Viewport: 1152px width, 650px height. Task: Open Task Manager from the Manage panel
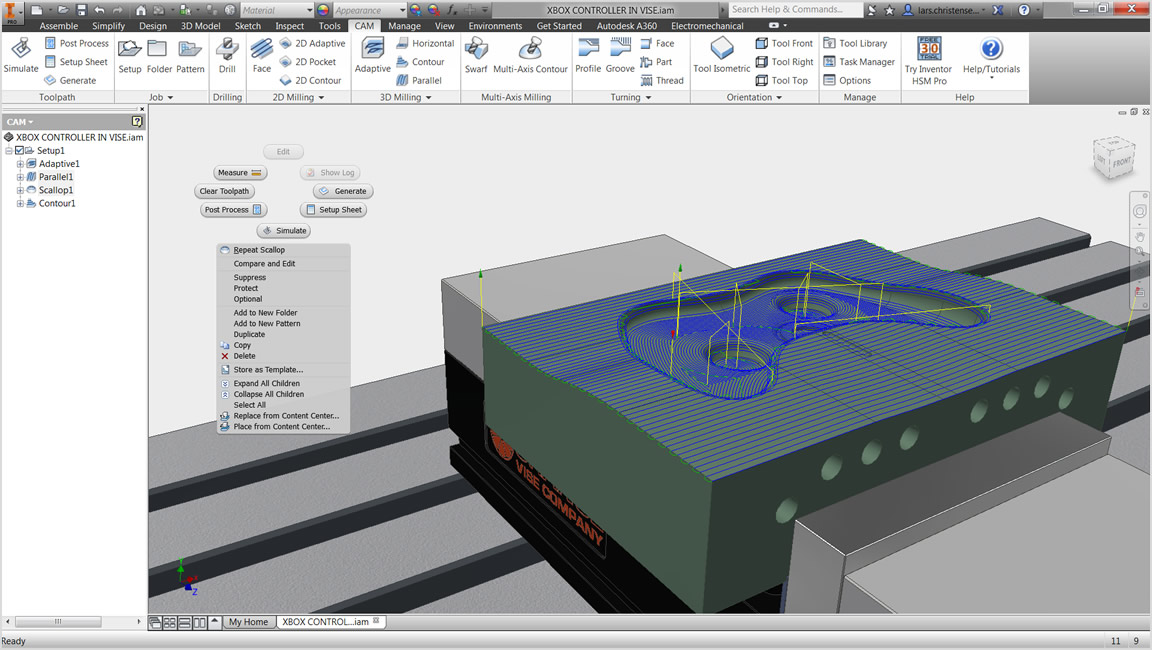click(x=858, y=62)
